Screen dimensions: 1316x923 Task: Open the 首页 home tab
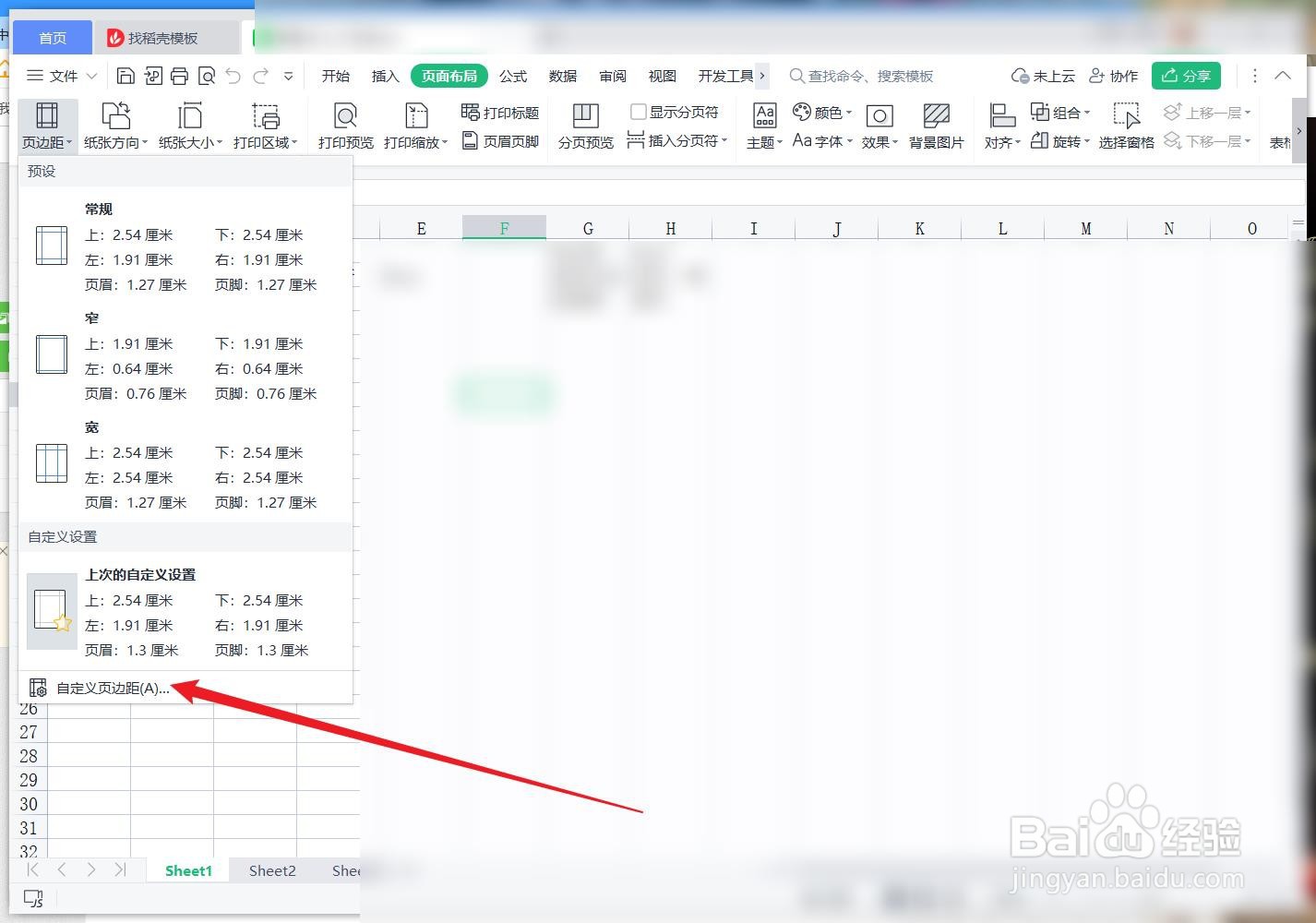click(x=53, y=38)
